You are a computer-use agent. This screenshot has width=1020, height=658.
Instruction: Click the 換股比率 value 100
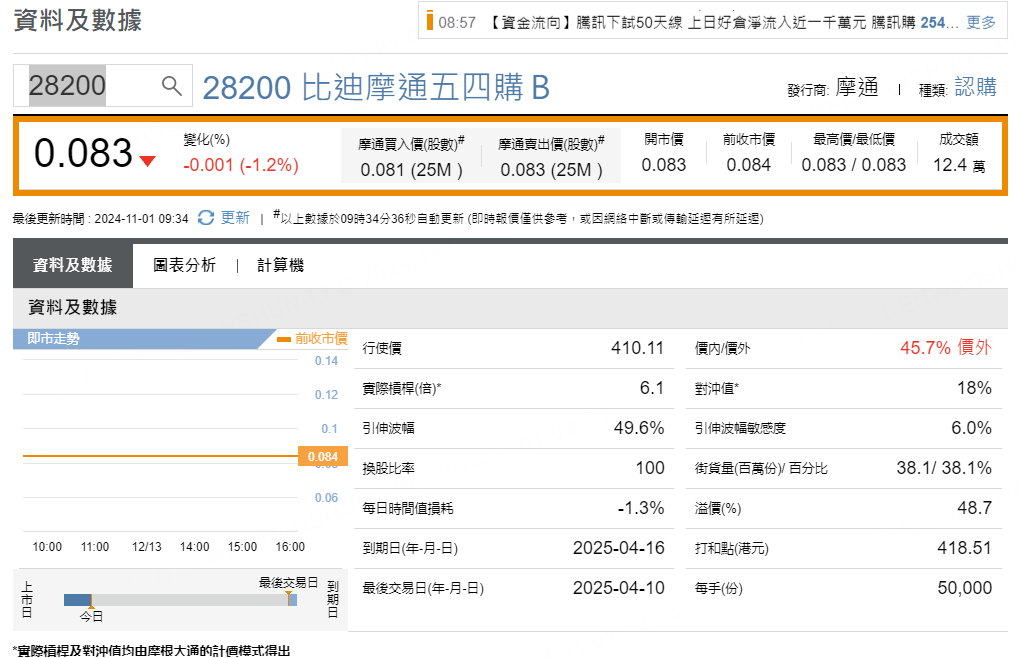pos(650,468)
